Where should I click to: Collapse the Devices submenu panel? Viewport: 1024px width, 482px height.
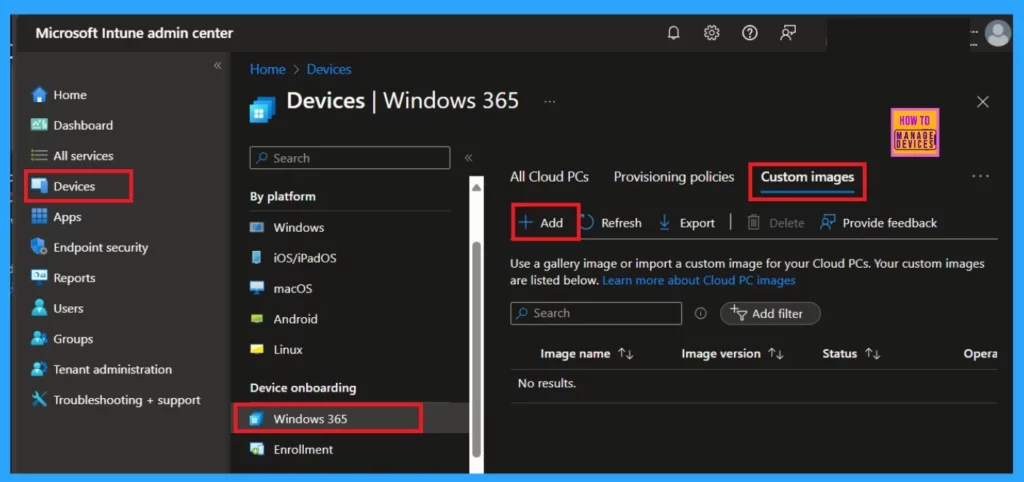point(468,157)
